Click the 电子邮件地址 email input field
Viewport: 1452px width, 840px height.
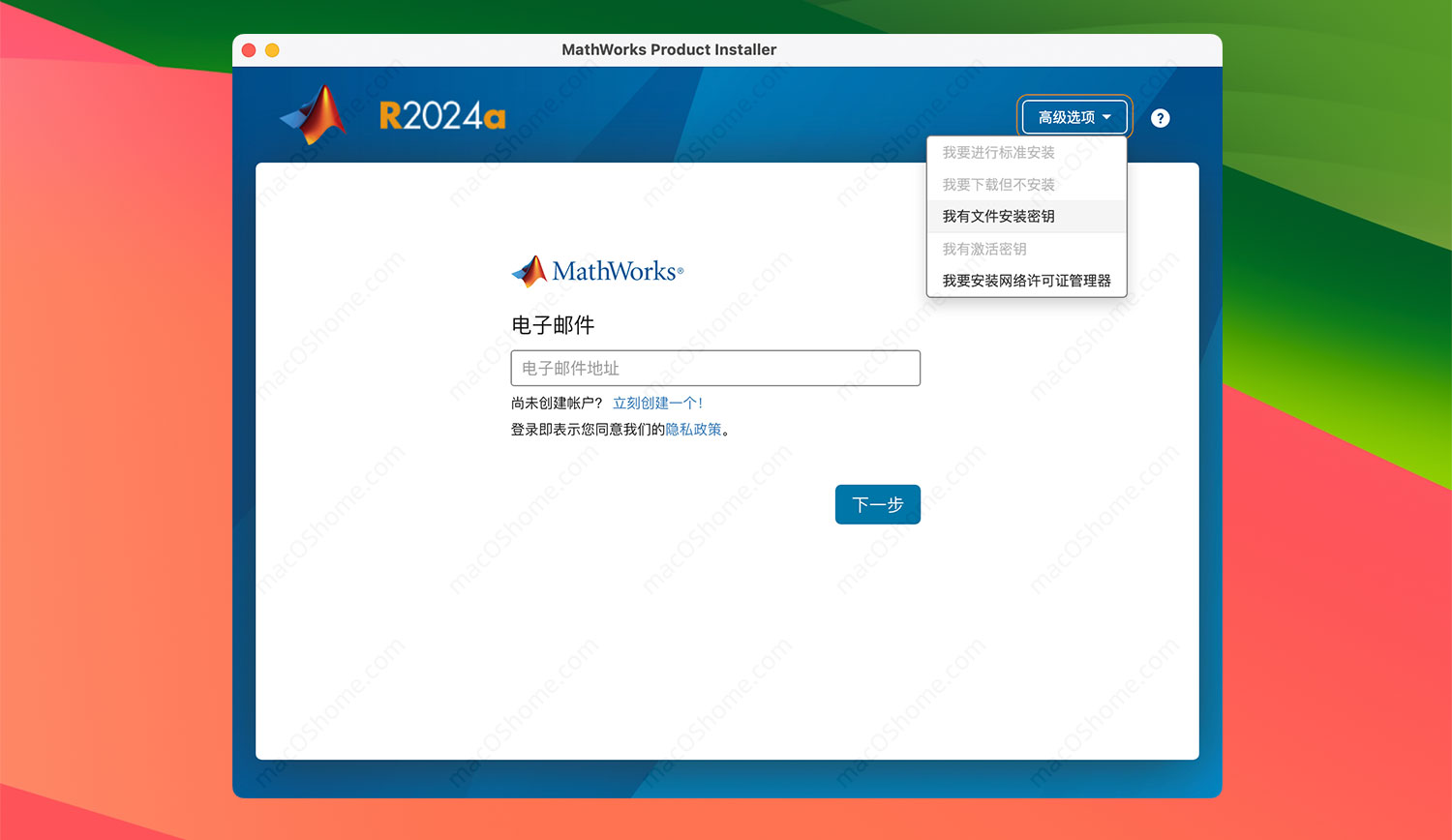[715, 368]
